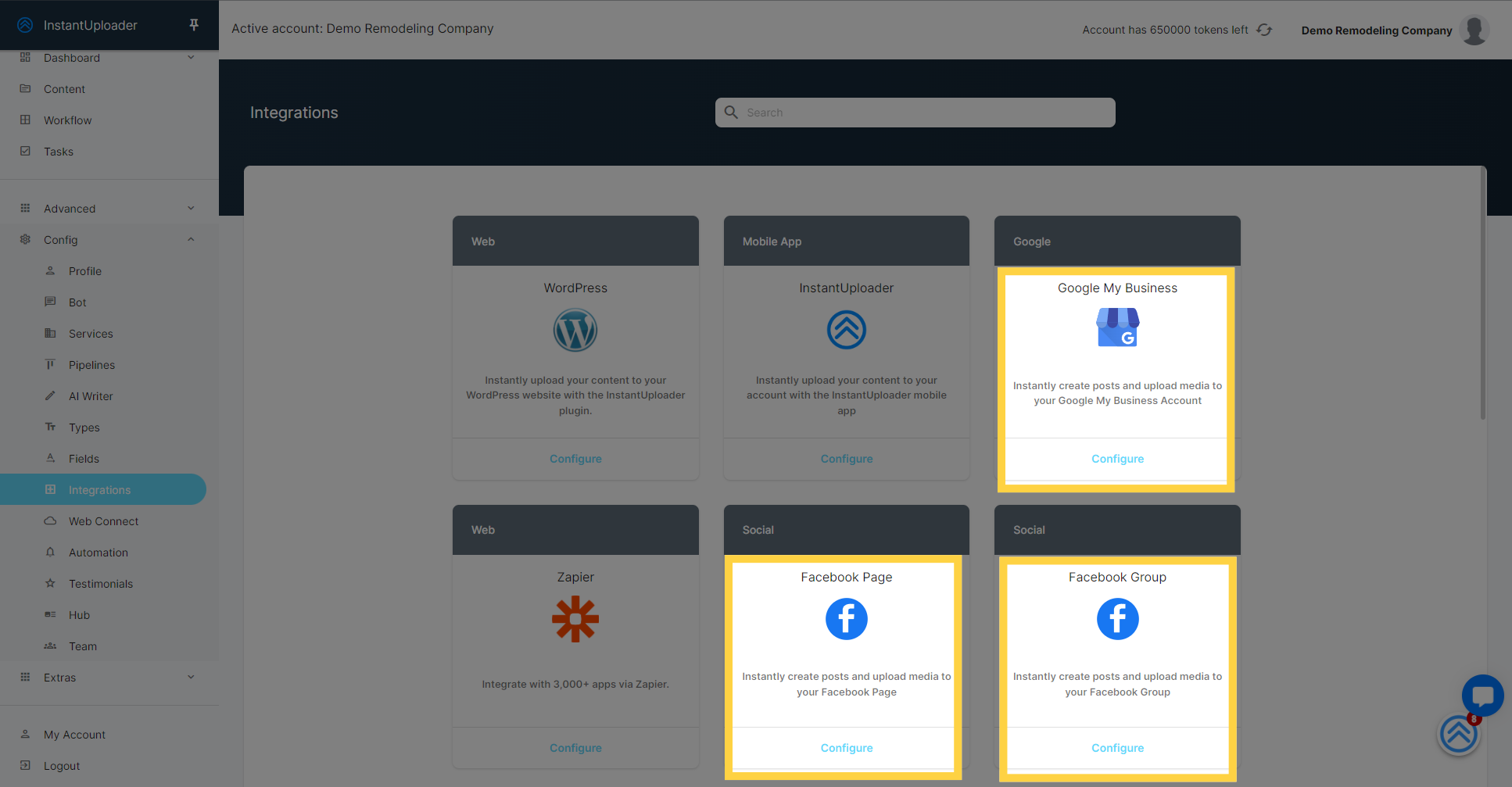Open the InstantUploader notification badge launcher
Screen dimensions: 1512x787
pyautogui.click(x=1459, y=735)
